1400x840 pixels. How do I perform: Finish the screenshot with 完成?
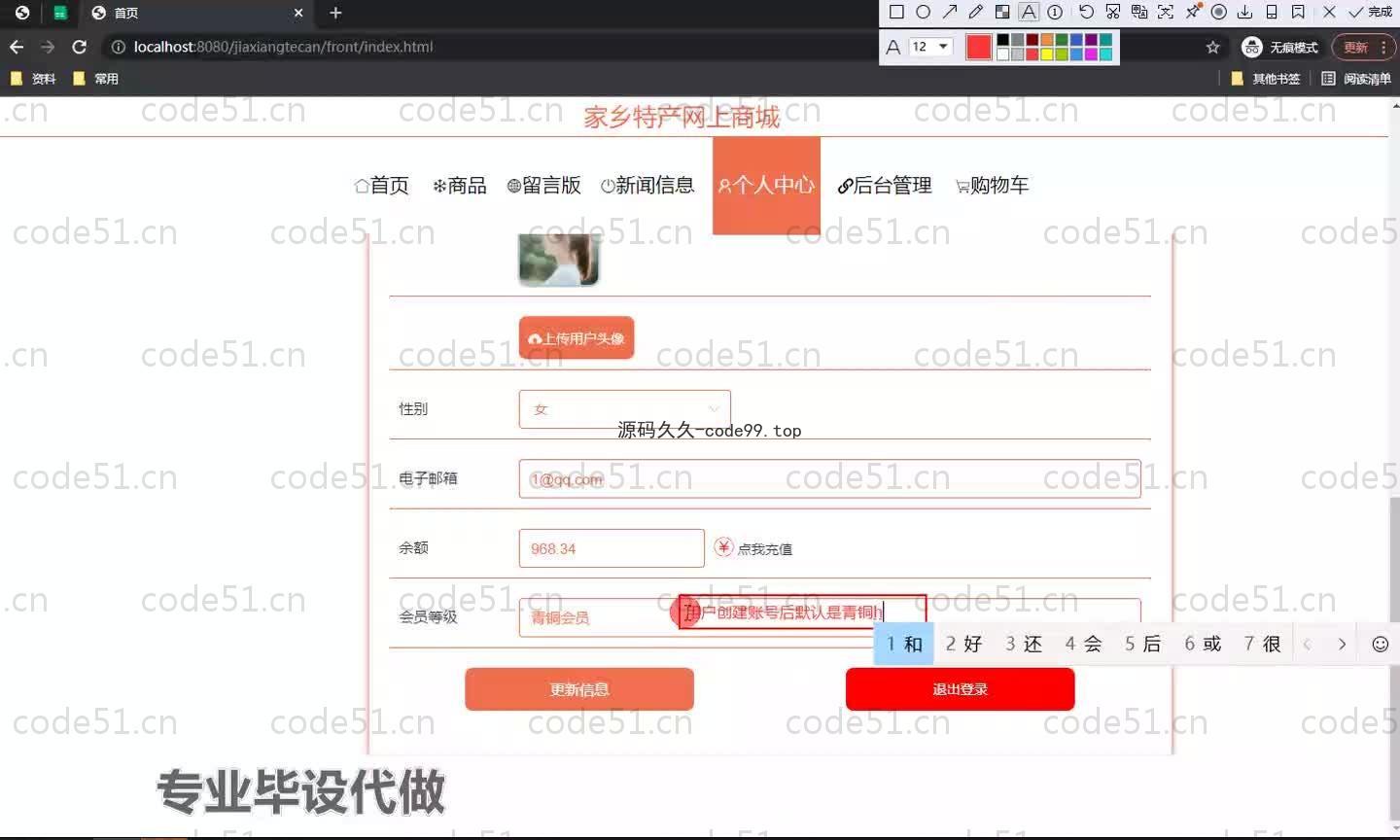point(1370,13)
